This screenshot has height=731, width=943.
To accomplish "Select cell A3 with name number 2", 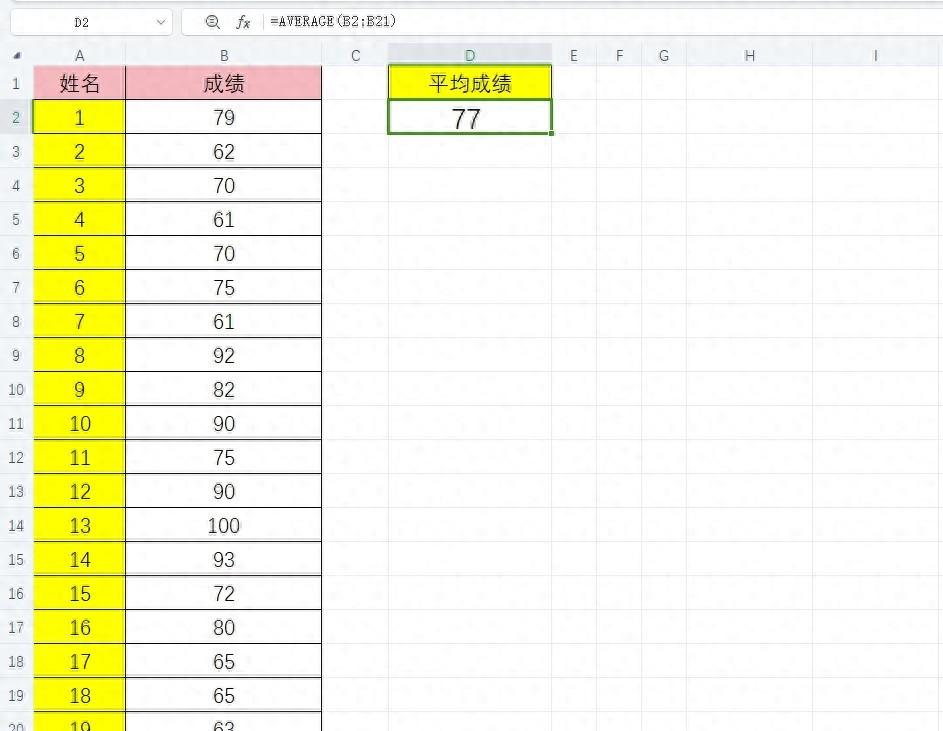I will click(x=79, y=151).
